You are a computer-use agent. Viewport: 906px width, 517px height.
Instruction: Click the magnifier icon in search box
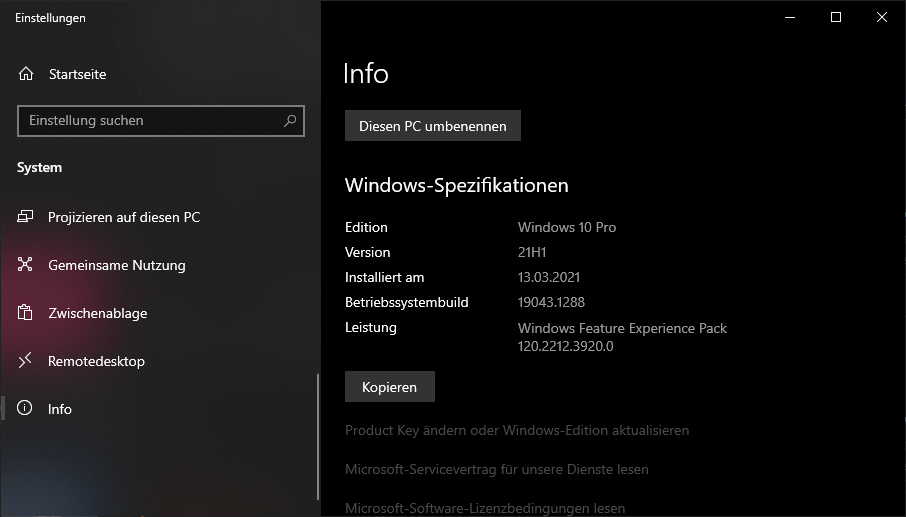click(290, 120)
